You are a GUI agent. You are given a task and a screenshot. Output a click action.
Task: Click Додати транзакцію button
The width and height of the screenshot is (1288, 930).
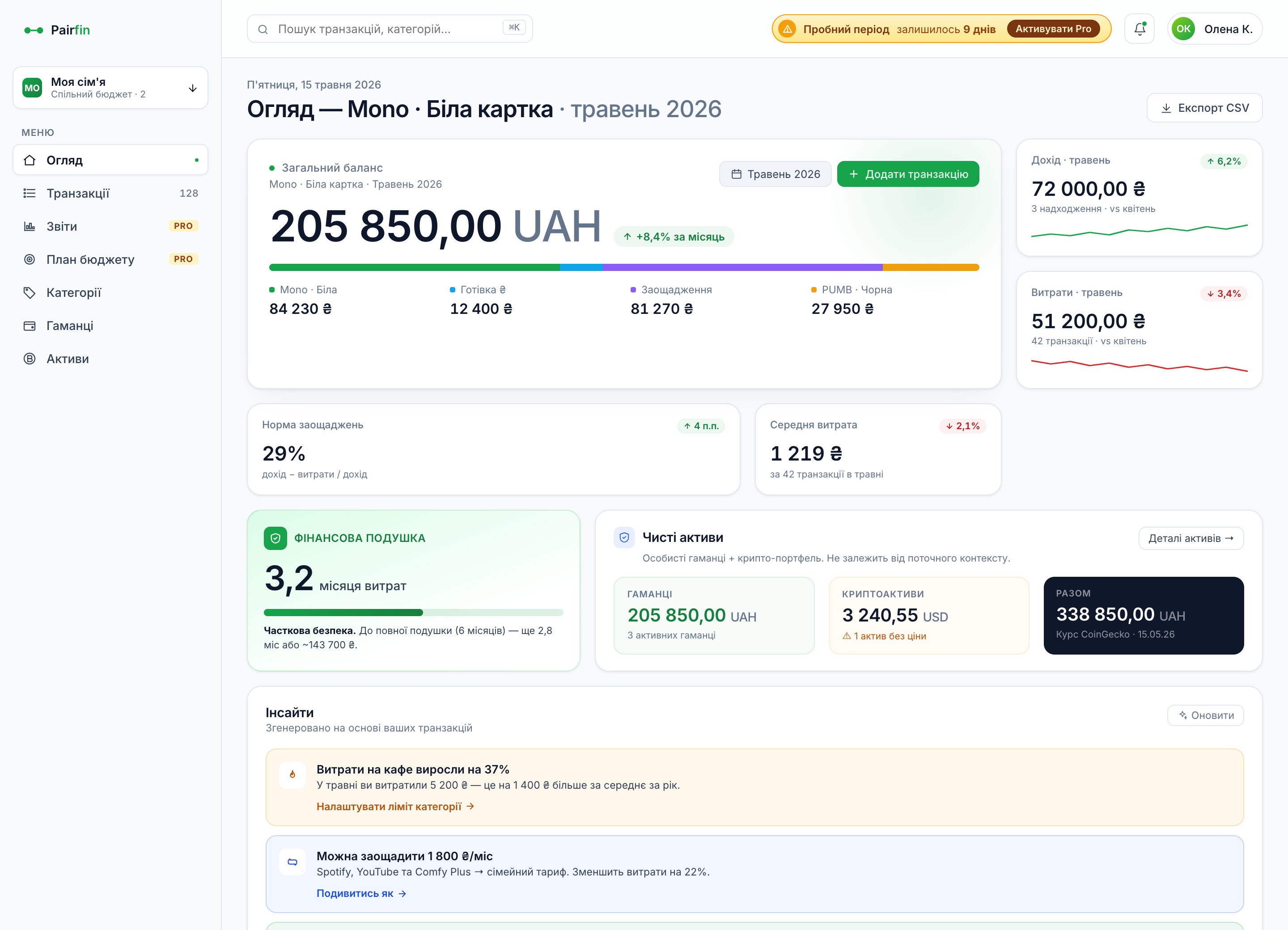pos(908,174)
